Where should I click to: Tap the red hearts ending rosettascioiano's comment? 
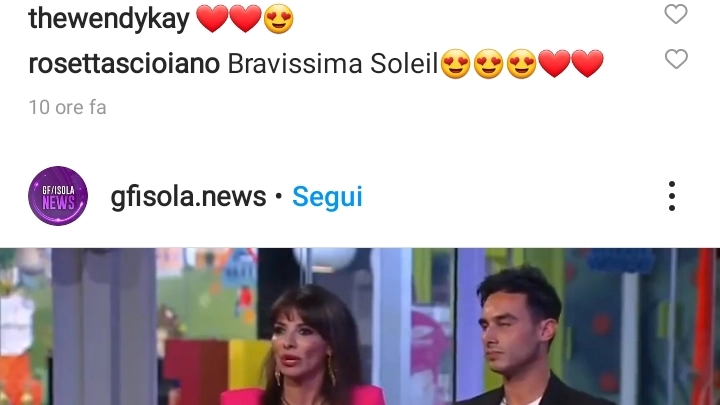coord(570,63)
